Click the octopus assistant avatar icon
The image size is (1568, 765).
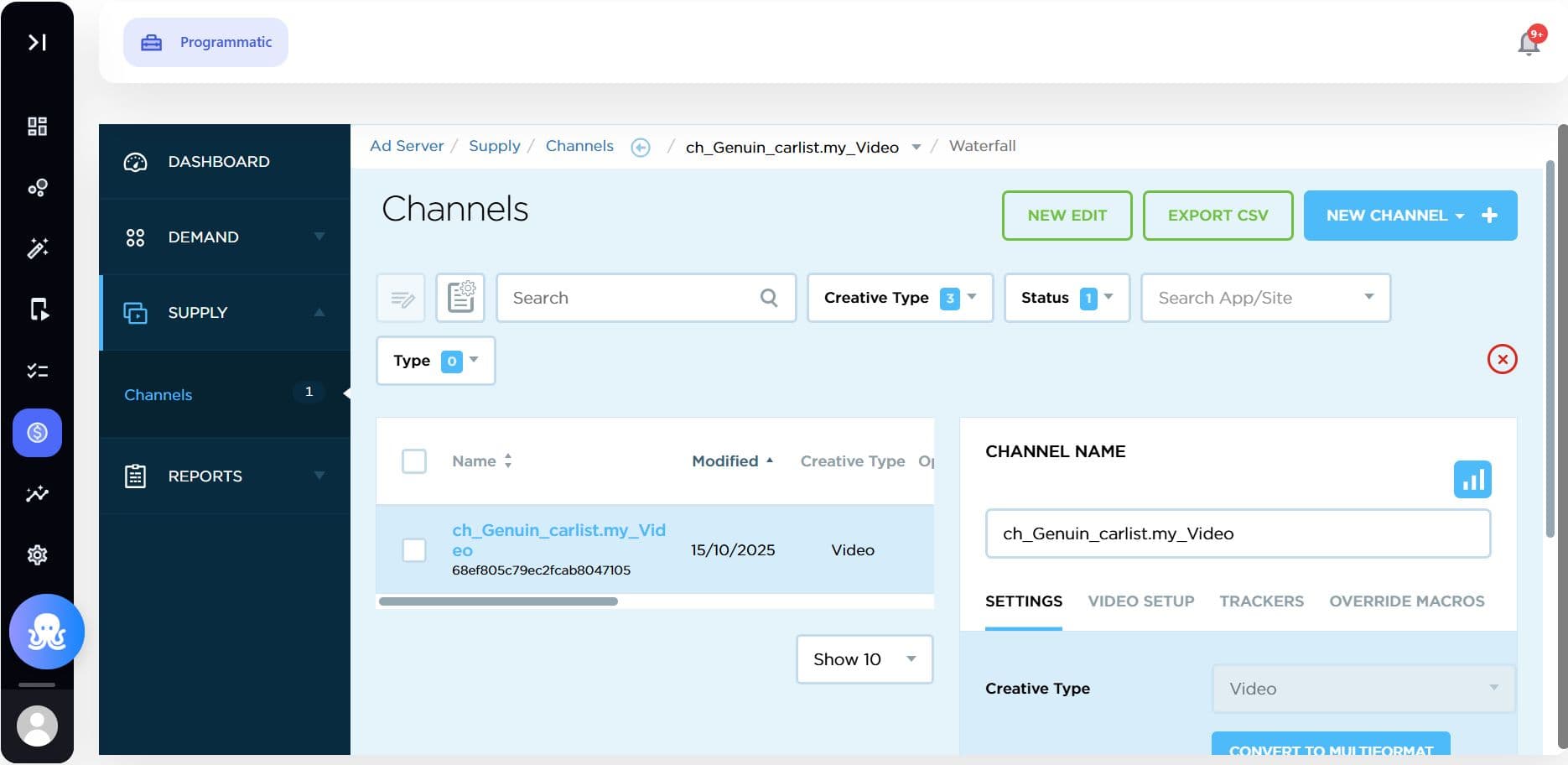pyautogui.click(x=47, y=632)
